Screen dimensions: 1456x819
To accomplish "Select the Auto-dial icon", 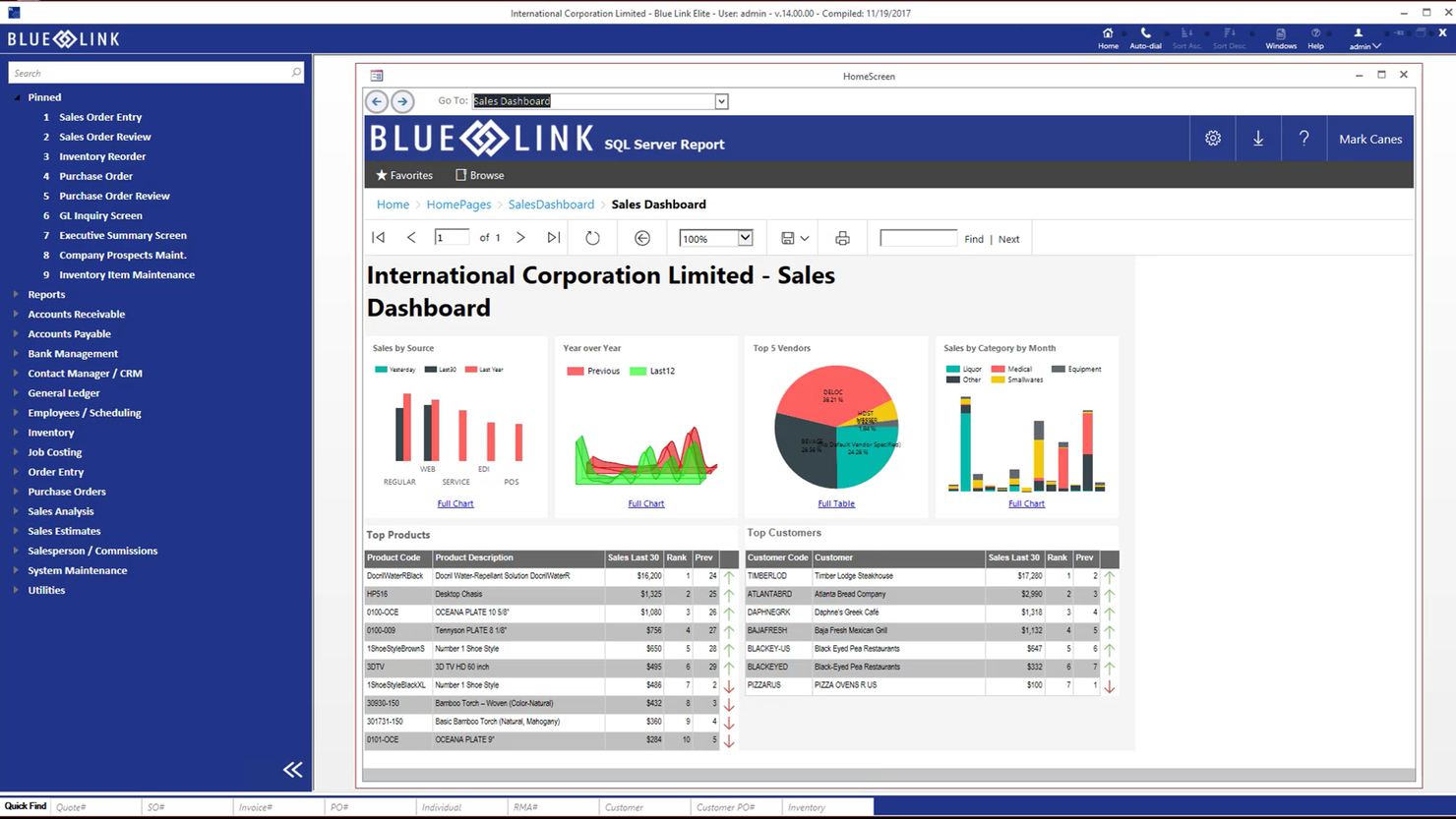I will [1144, 39].
